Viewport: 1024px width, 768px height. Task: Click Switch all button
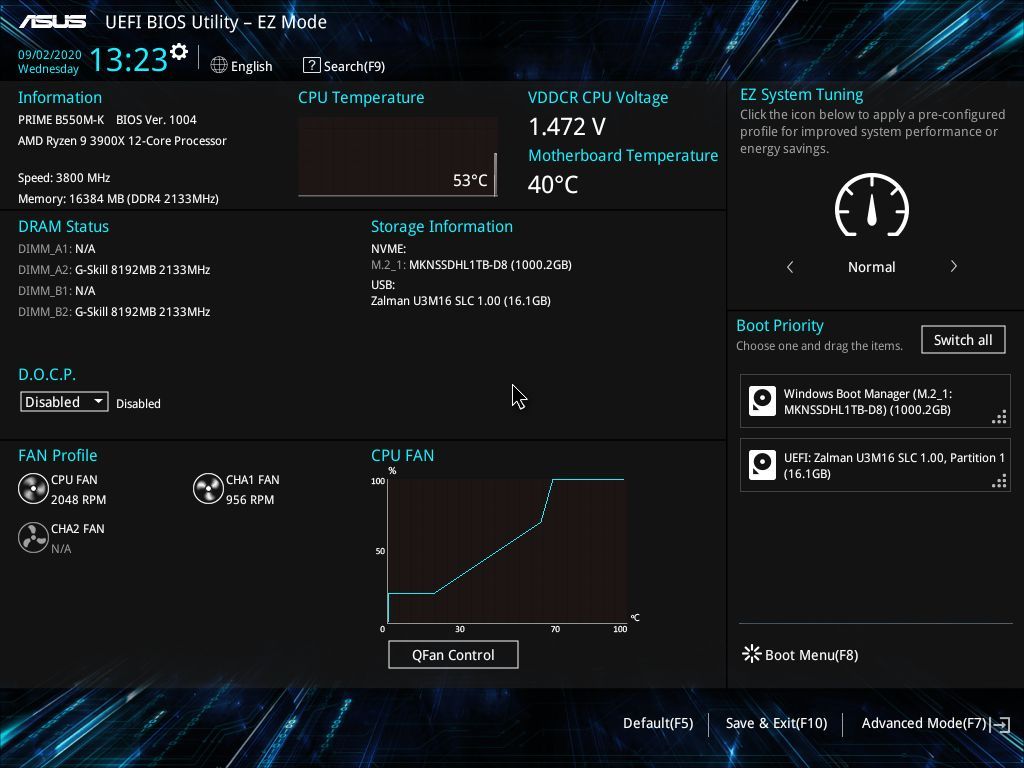(x=963, y=340)
